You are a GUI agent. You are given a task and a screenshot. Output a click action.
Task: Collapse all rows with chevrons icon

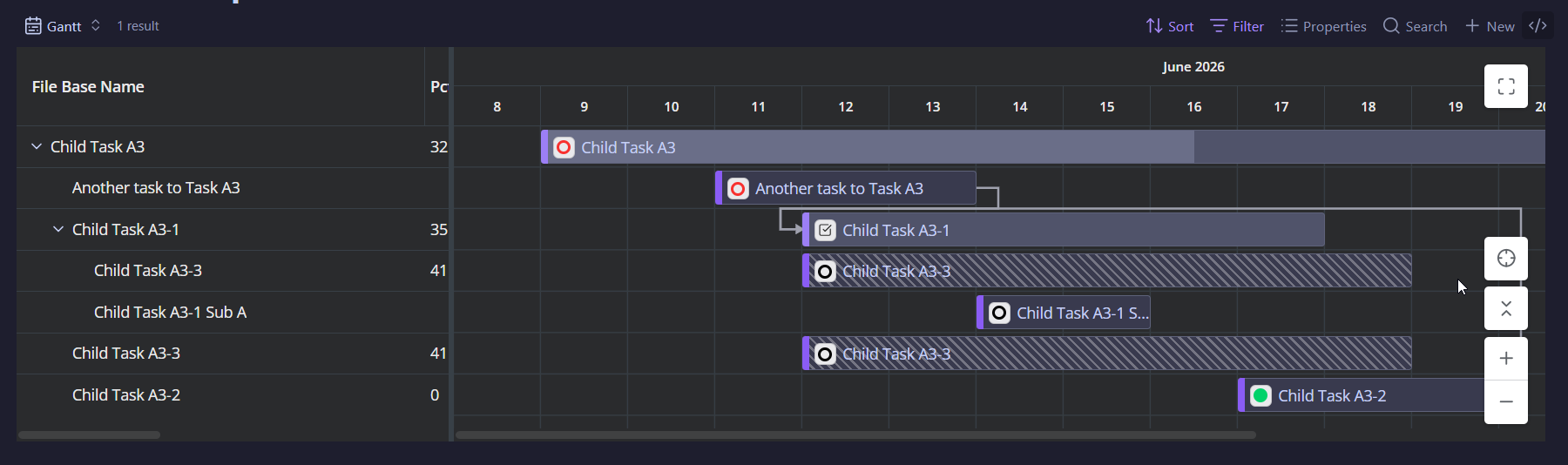[x=1506, y=308]
